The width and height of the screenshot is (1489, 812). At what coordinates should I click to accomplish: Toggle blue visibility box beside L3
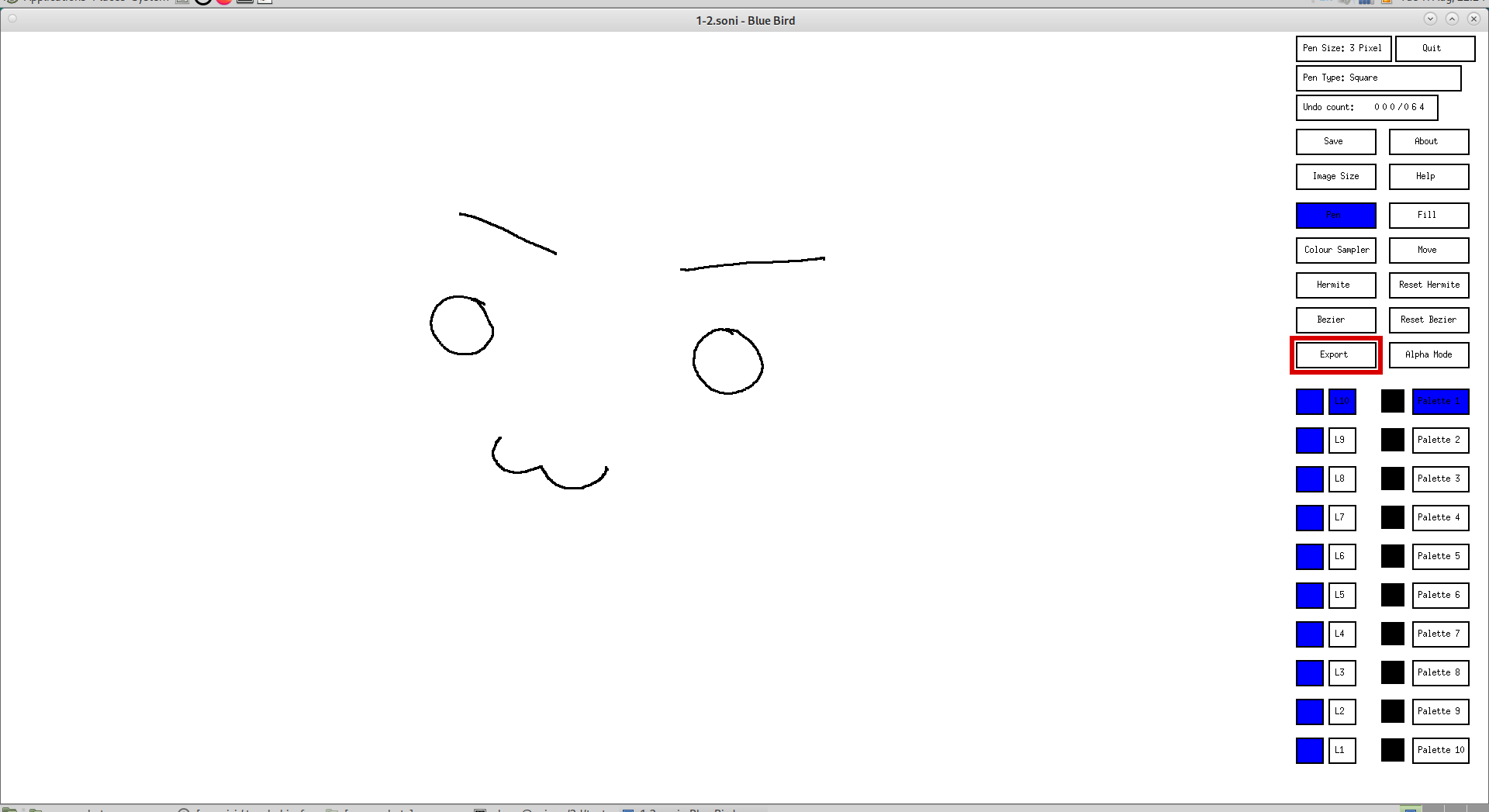pyautogui.click(x=1309, y=672)
